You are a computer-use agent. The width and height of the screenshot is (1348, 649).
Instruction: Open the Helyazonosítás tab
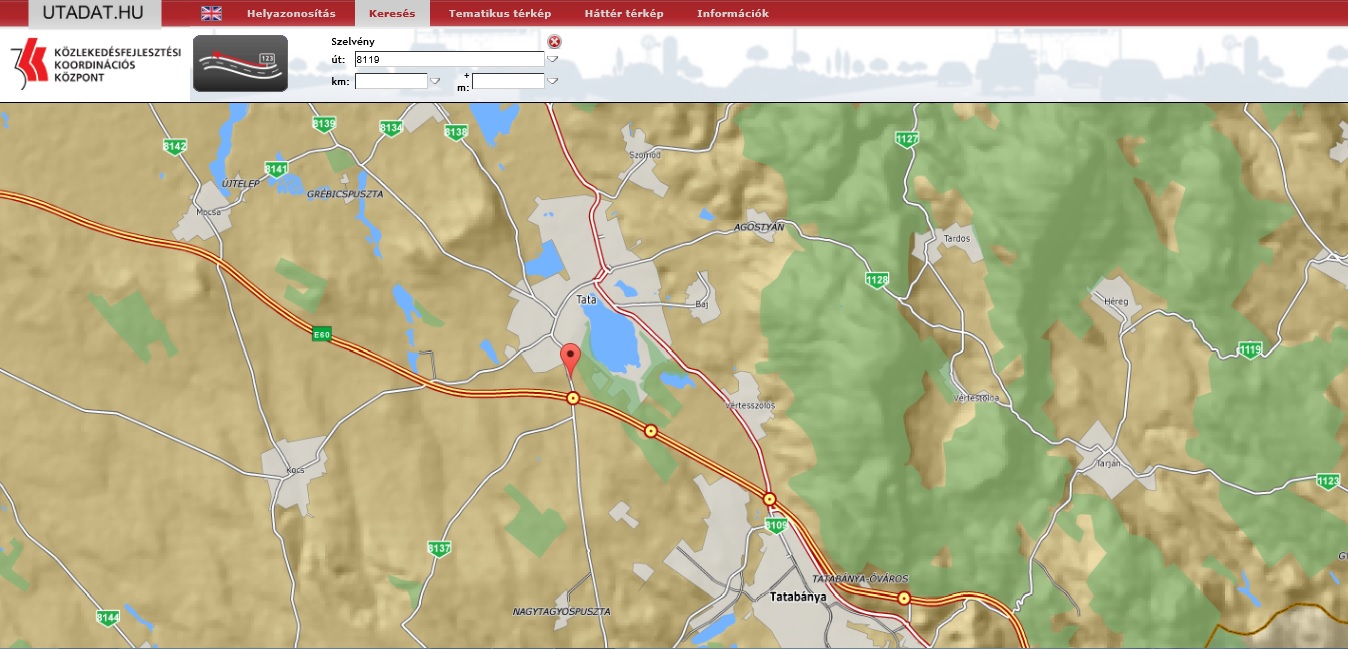pos(292,13)
